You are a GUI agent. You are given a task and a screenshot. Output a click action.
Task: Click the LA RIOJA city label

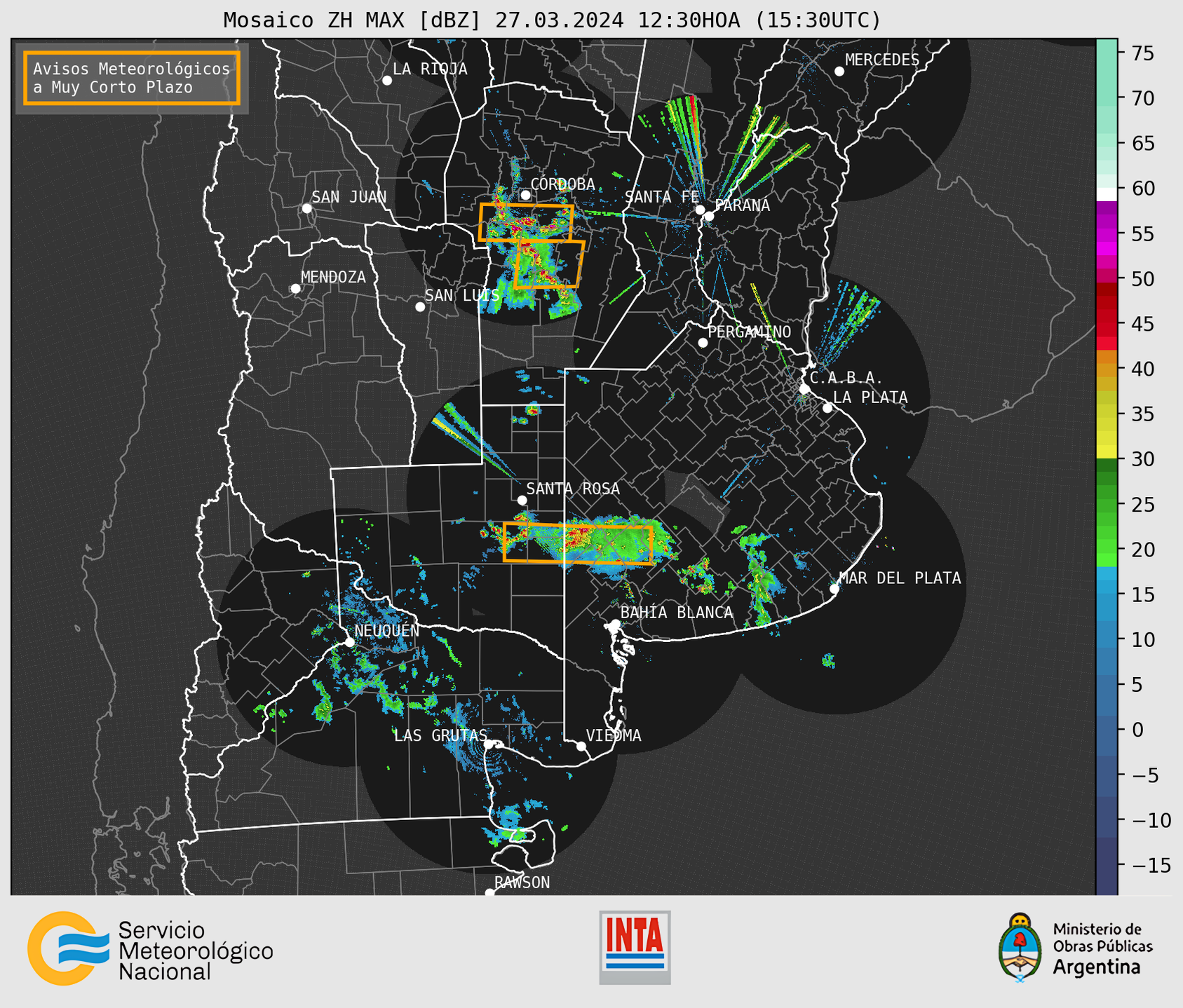click(430, 69)
